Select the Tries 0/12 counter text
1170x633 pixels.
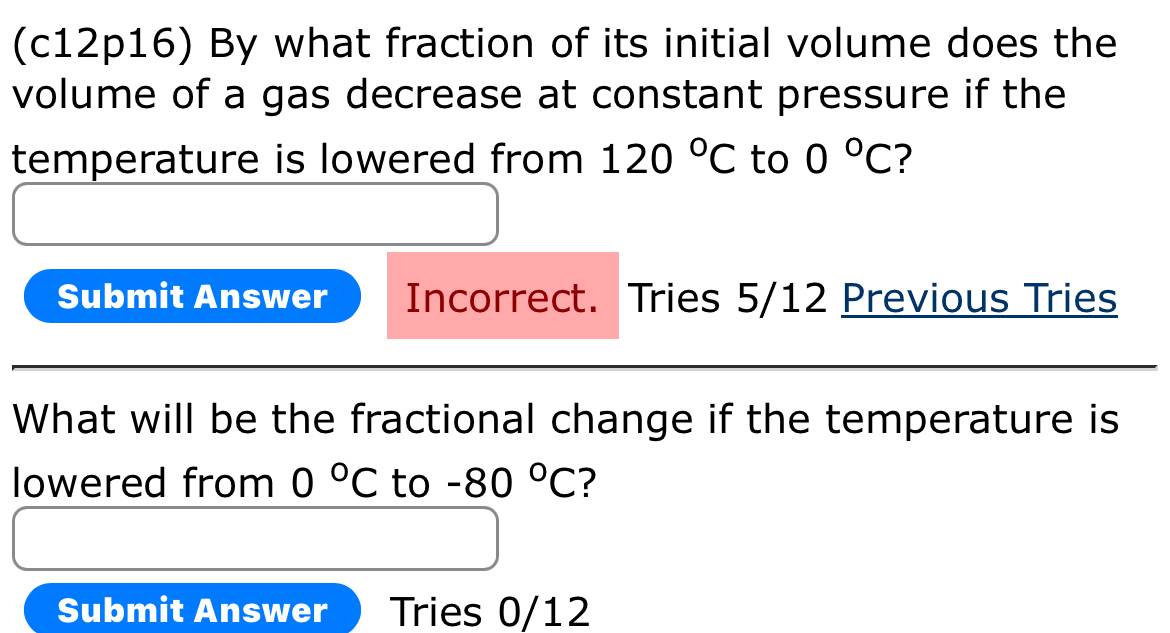pos(488,610)
